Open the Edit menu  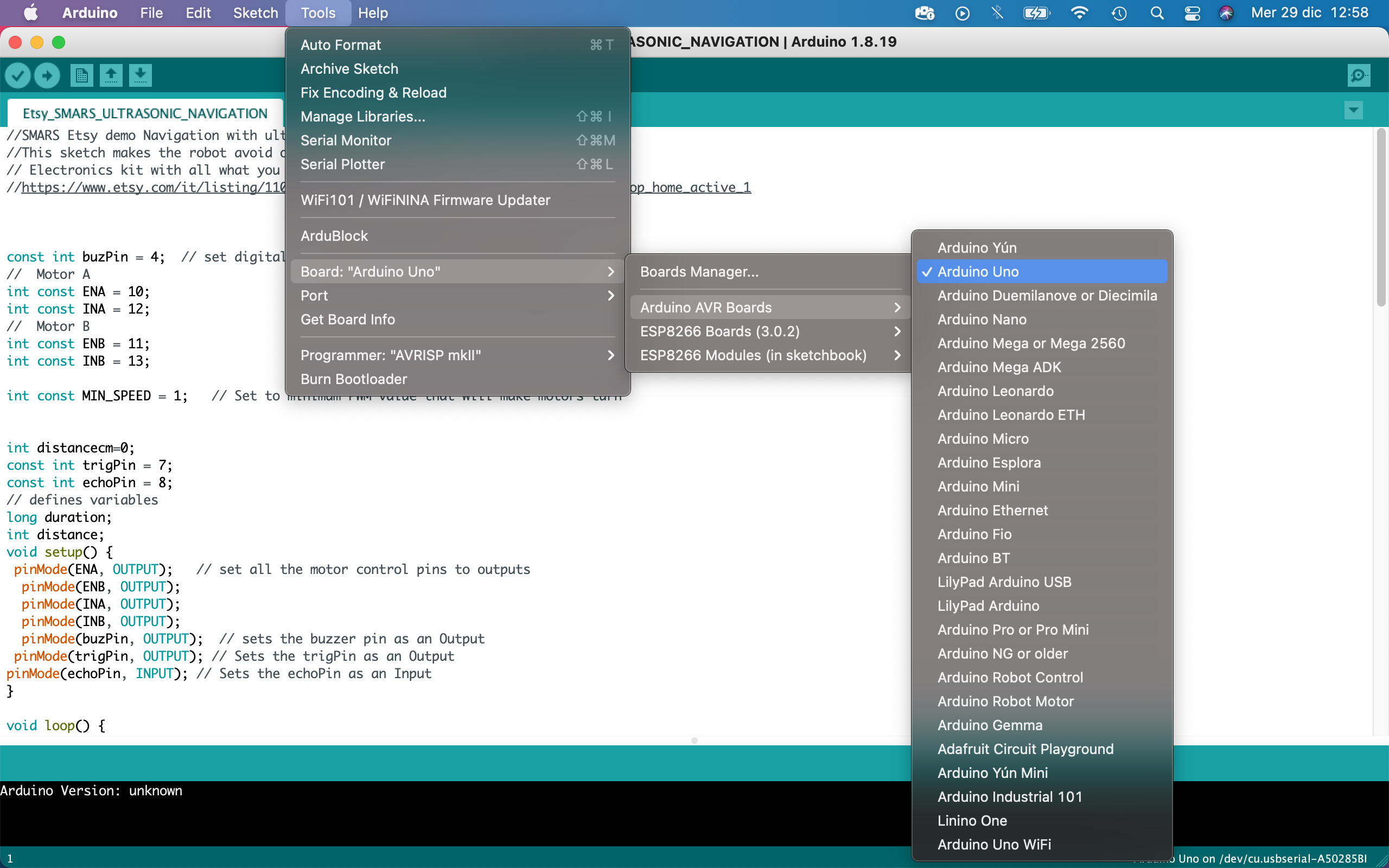[198, 12]
